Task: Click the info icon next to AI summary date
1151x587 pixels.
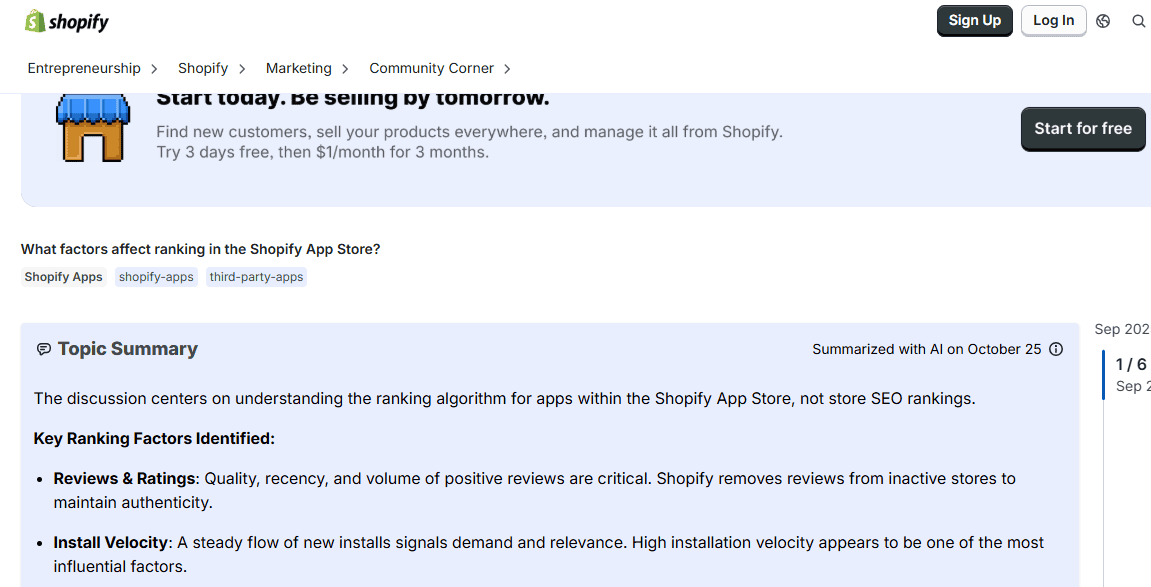Action: click(x=1056, y=349)
